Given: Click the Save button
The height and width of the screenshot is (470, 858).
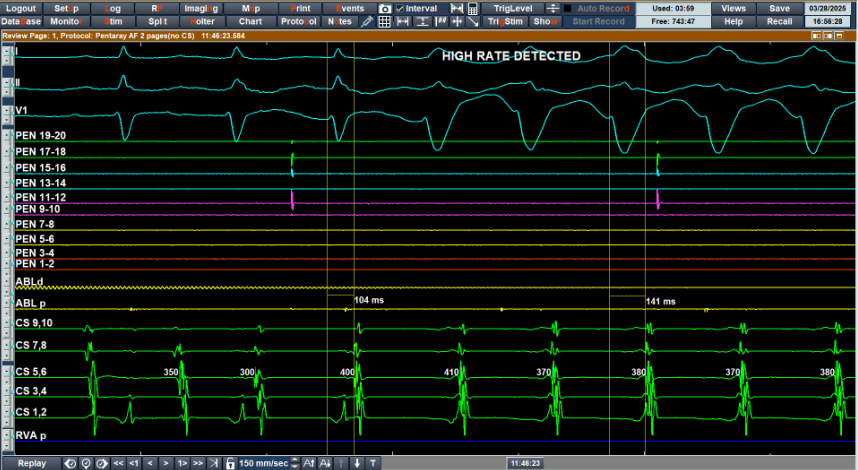Looking at the screenshot, I should (779, 9).
